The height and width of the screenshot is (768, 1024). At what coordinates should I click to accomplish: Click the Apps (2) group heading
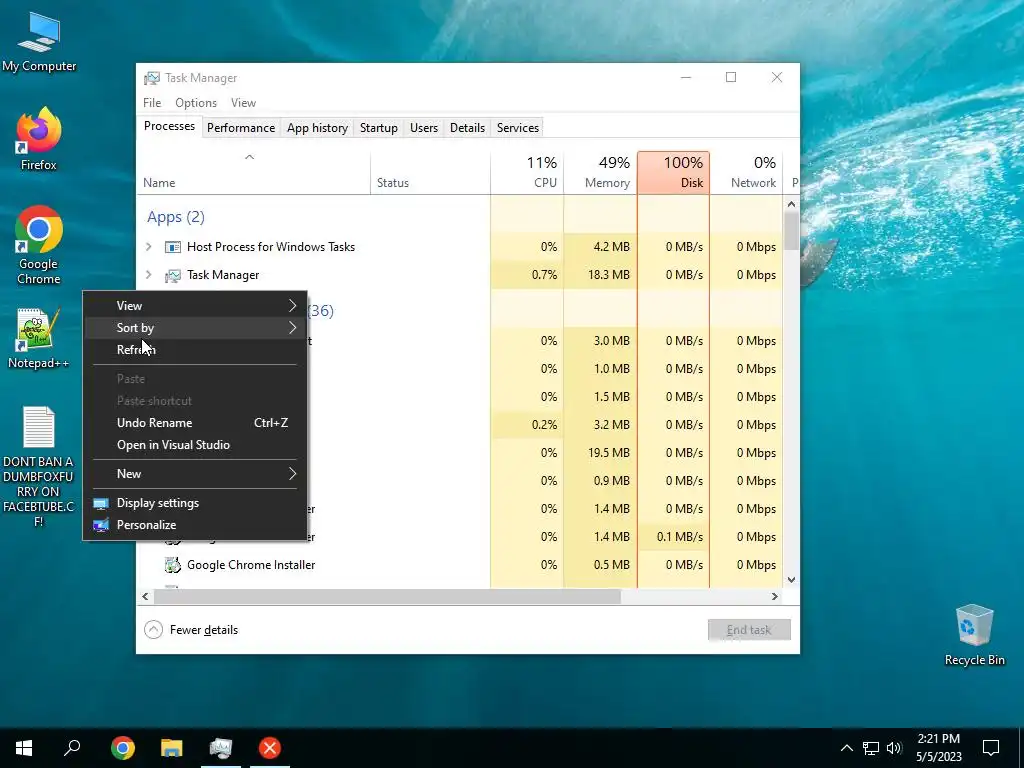(x=176, y=217)
